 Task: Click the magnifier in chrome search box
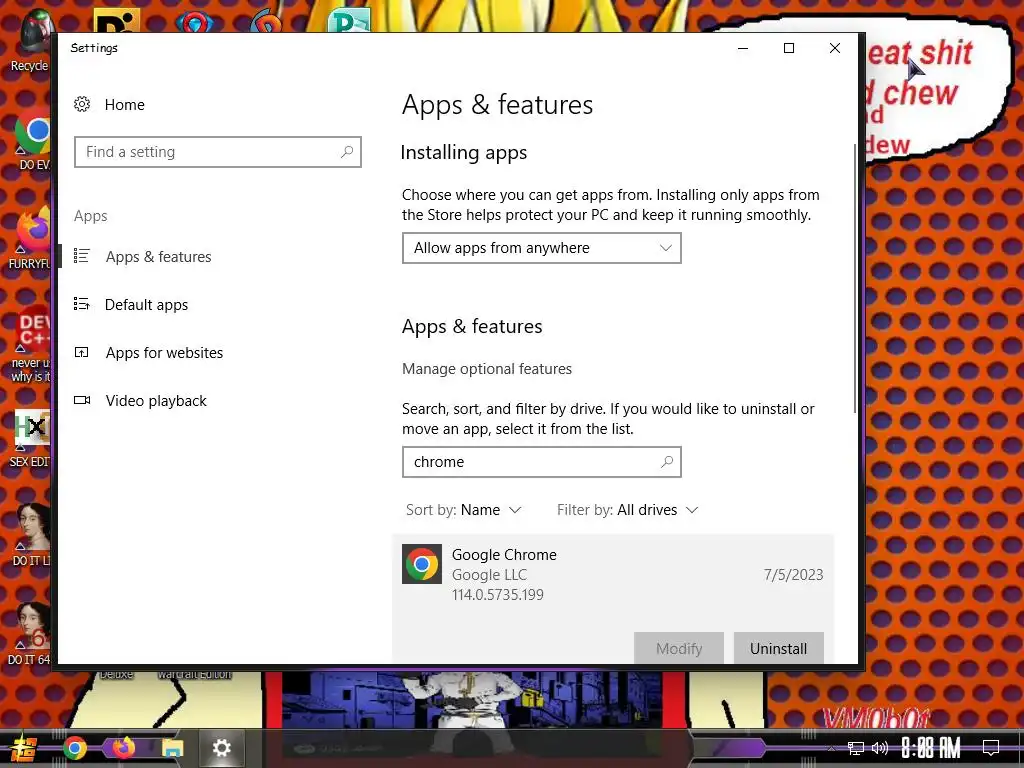[667, 462]
